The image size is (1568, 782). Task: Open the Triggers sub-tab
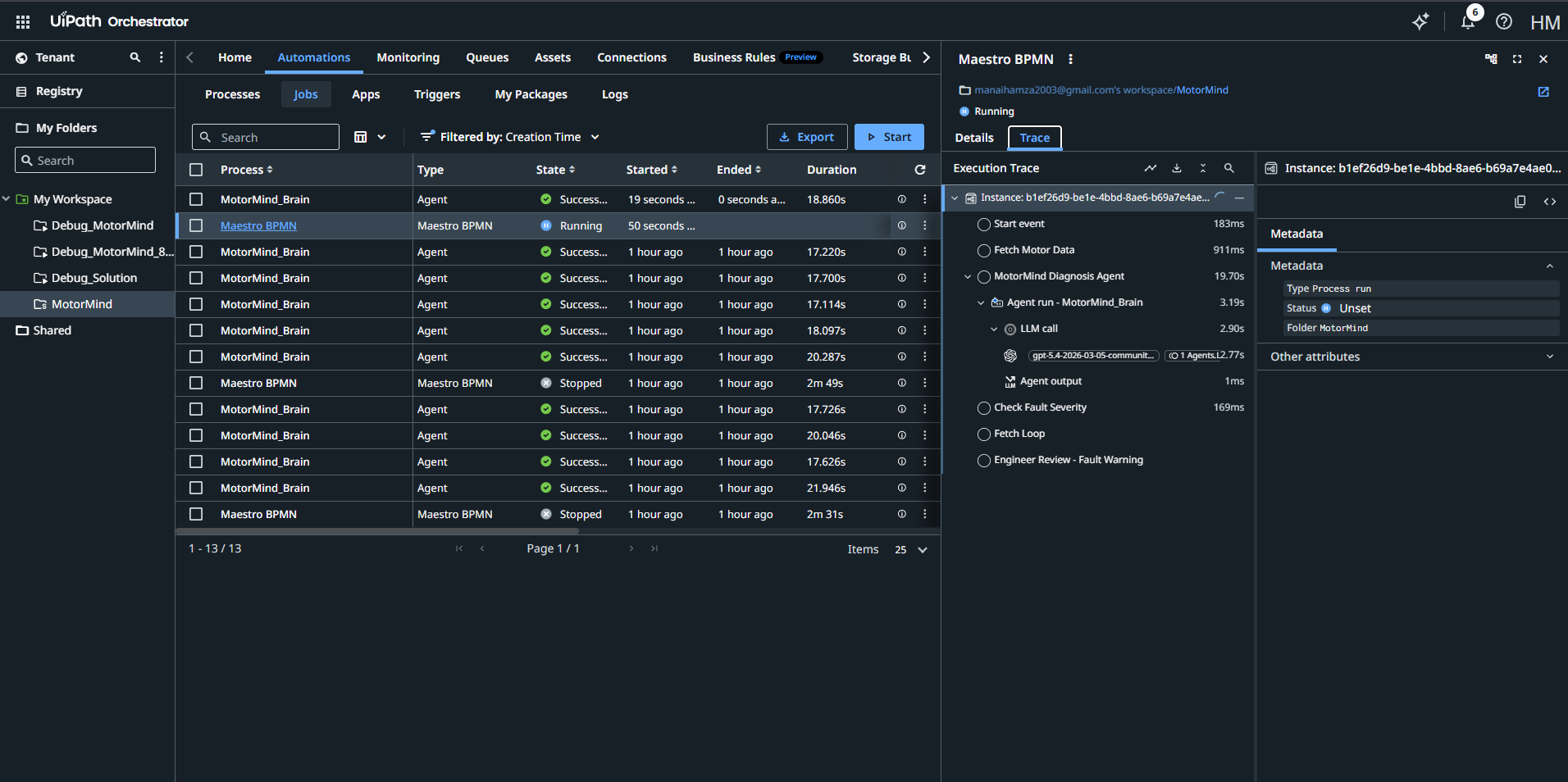(437, 94)
